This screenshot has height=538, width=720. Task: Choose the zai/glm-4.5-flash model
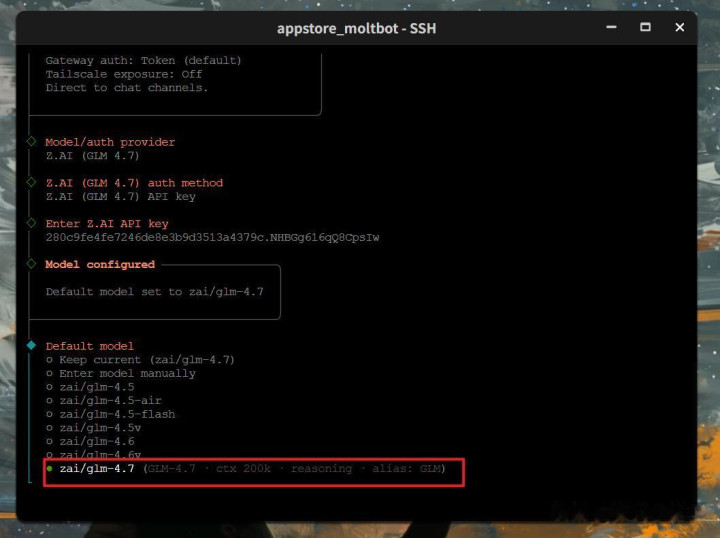pos(116,414)
